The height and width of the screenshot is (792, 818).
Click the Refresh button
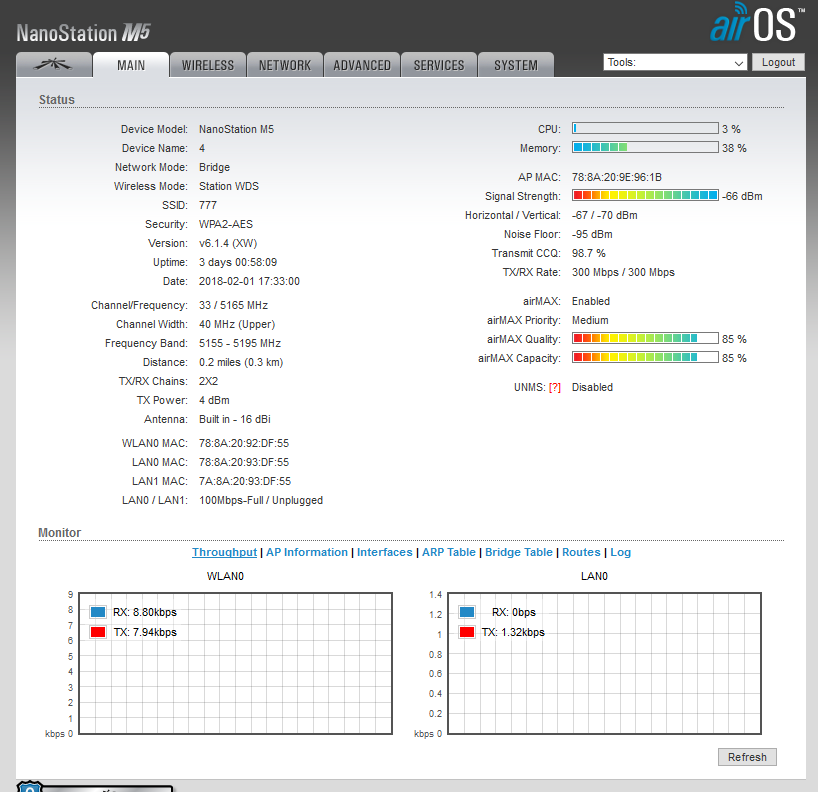tap(747, 757)
